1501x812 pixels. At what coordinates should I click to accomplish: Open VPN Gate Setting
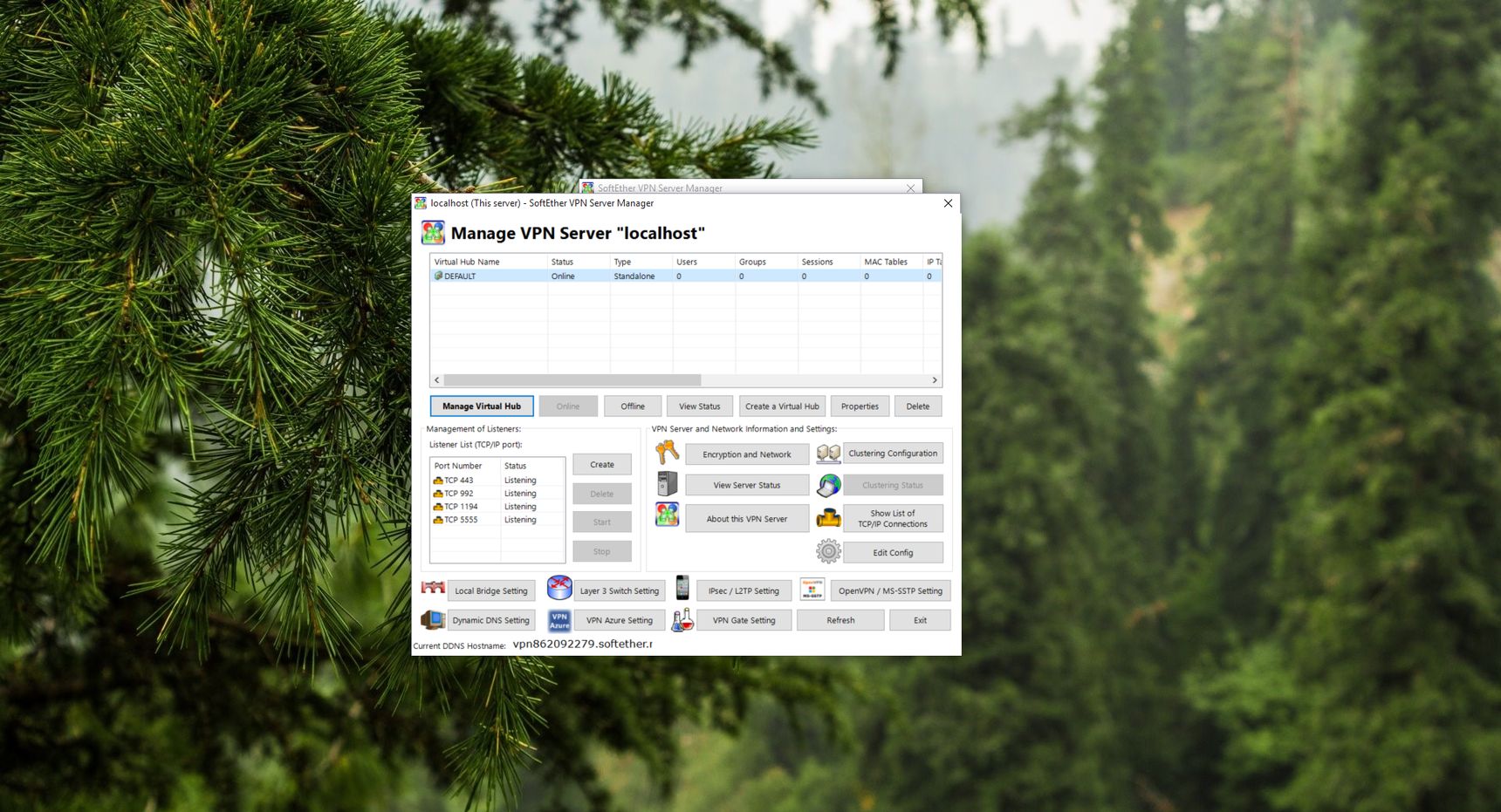tap(744, 620)
